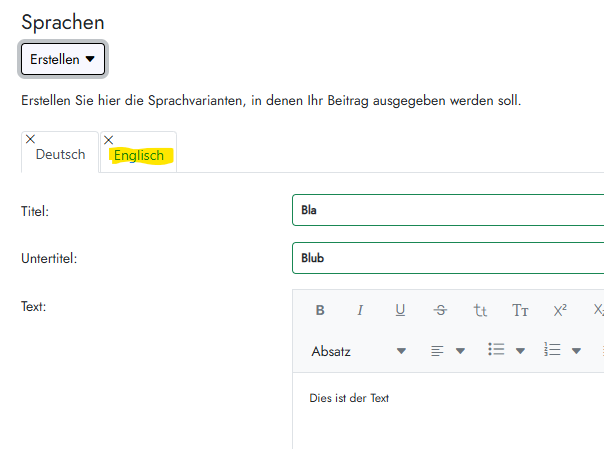The height and width of the screenshot is (449, 604).
Task: Open the Absatz paragraph style dropdown
Action: [358, 351]
